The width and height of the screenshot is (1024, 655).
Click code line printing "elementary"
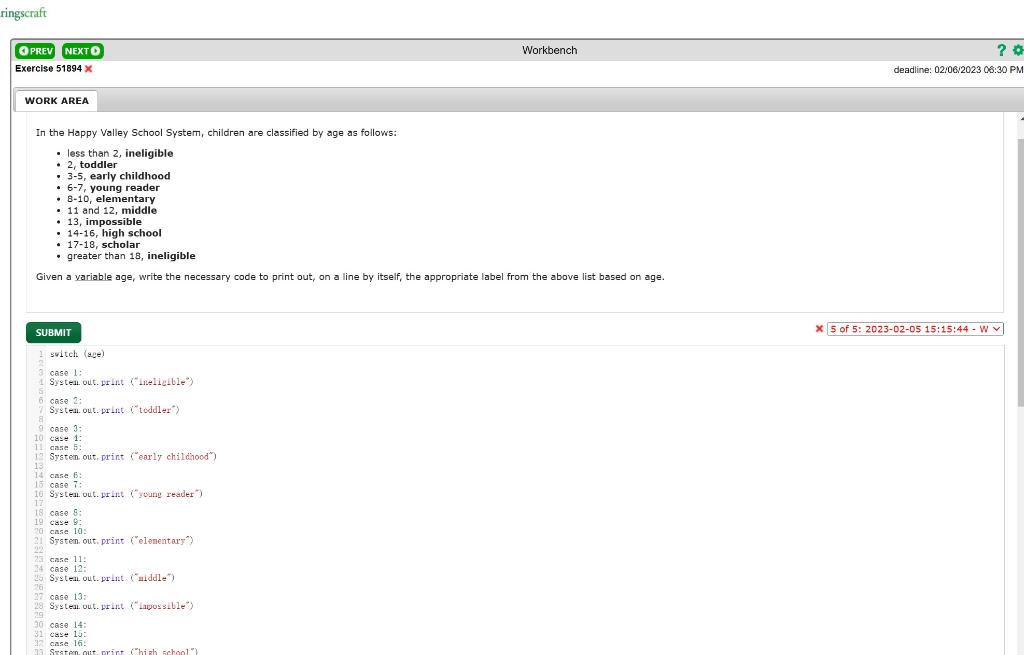coord(121,541)
